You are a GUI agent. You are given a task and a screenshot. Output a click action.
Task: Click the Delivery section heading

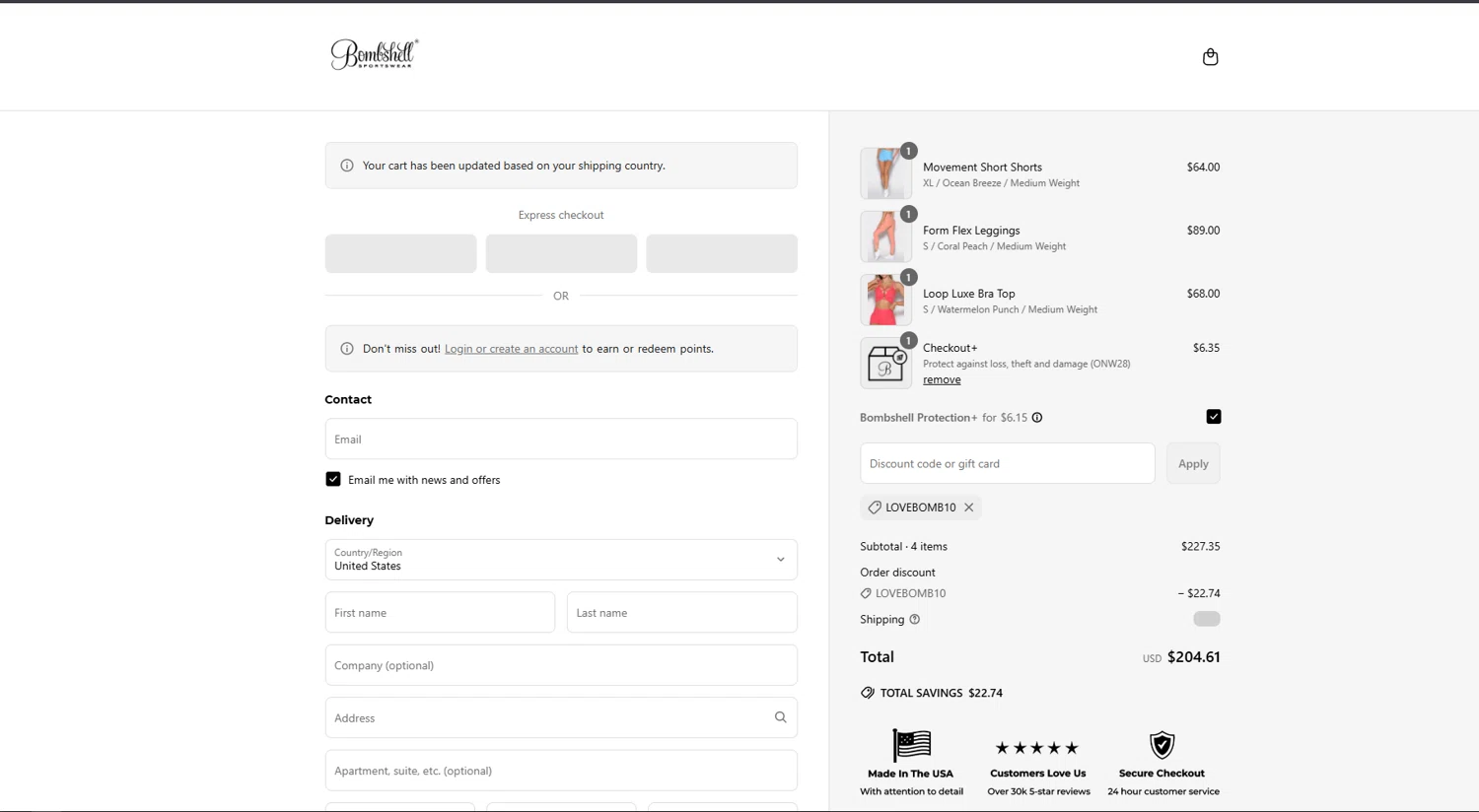click(349, 520)
